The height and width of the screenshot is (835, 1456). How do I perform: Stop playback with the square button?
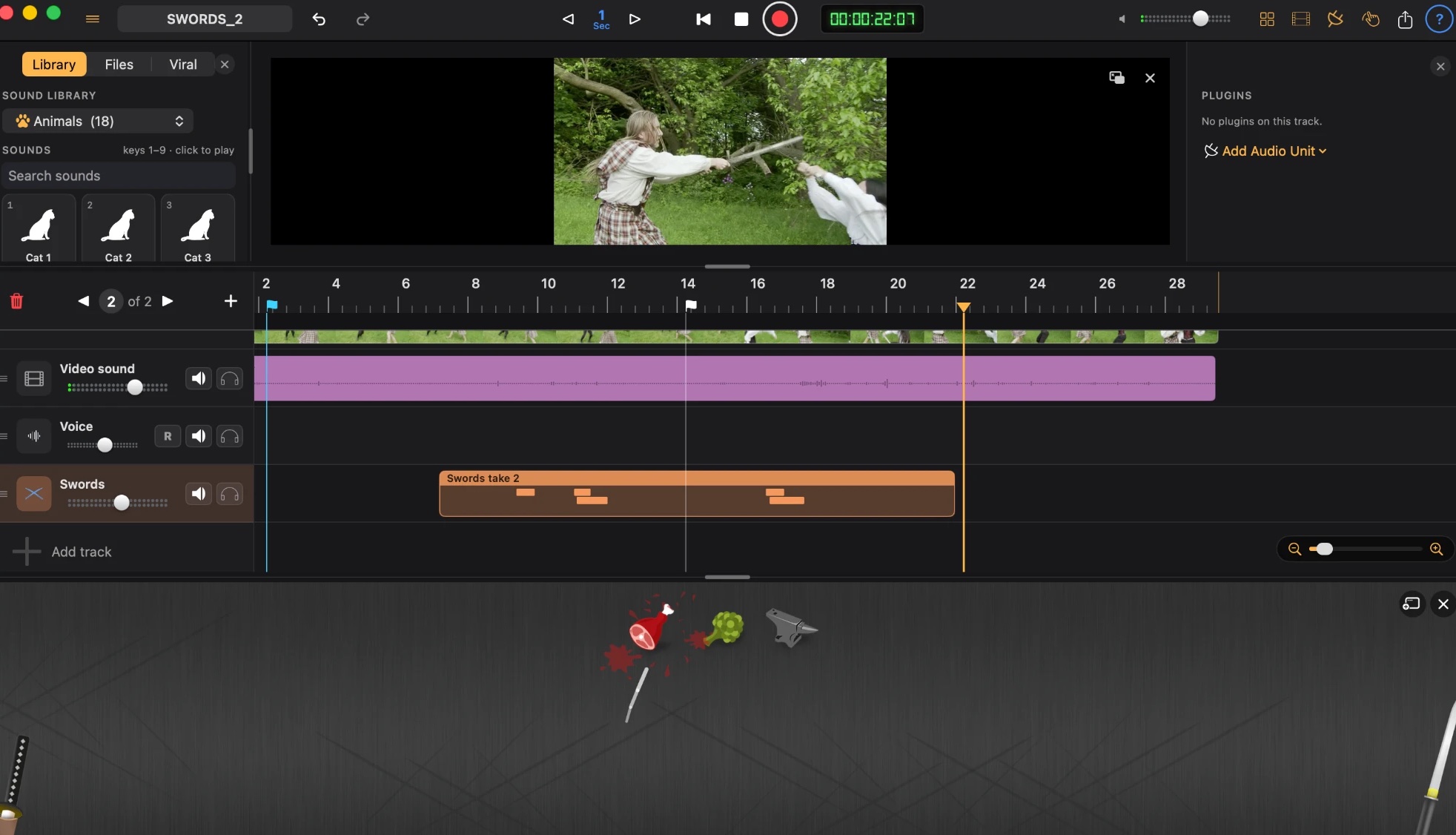pos(741,19)
